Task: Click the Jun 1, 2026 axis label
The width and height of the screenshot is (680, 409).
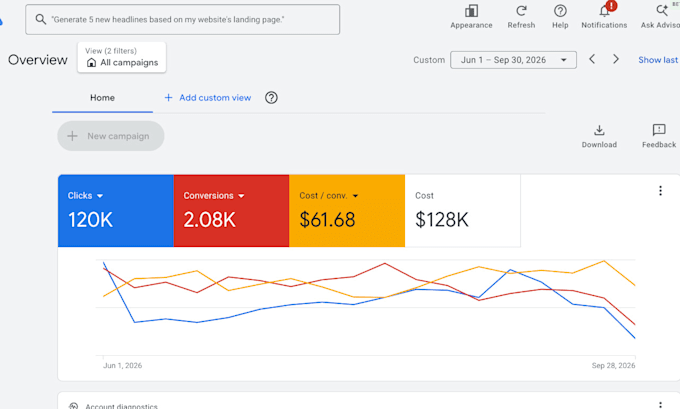Action: [122, 366]
